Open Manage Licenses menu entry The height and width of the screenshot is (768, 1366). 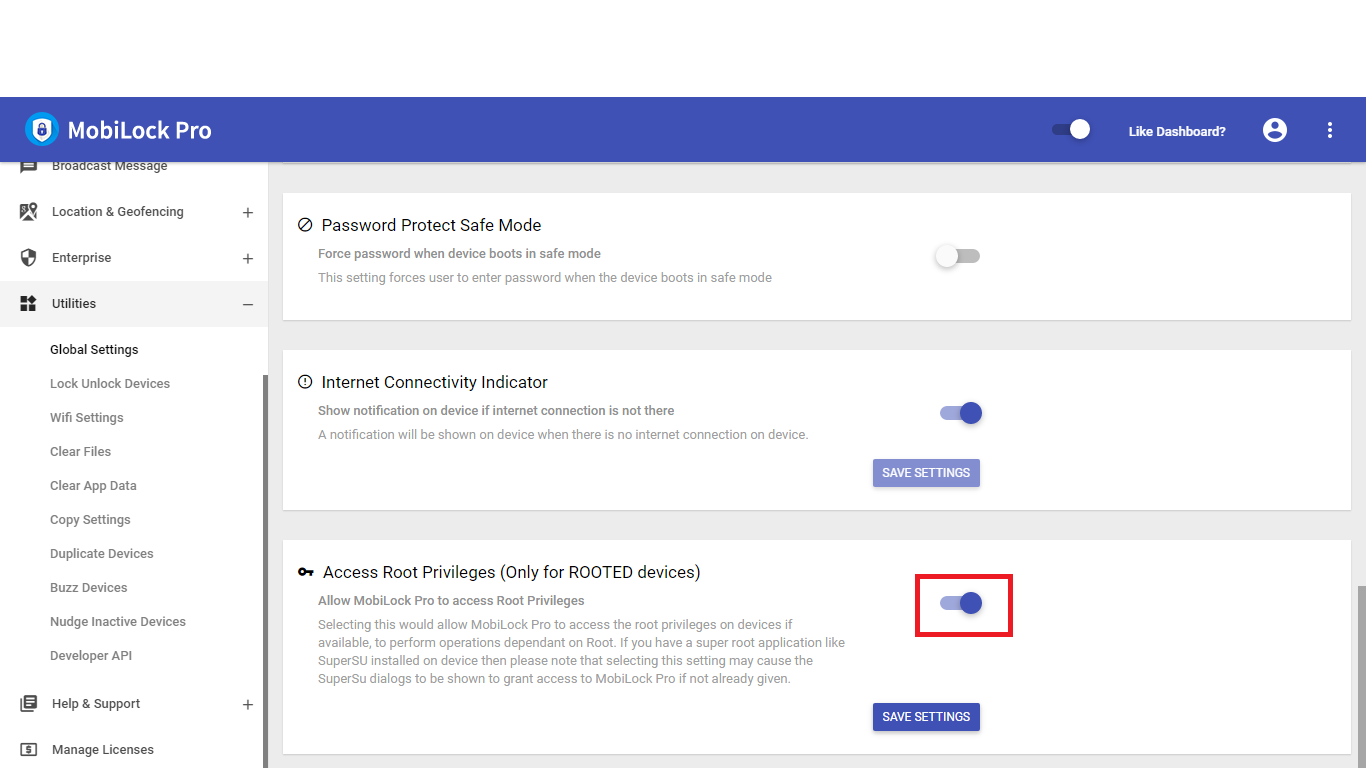[103, 749]
